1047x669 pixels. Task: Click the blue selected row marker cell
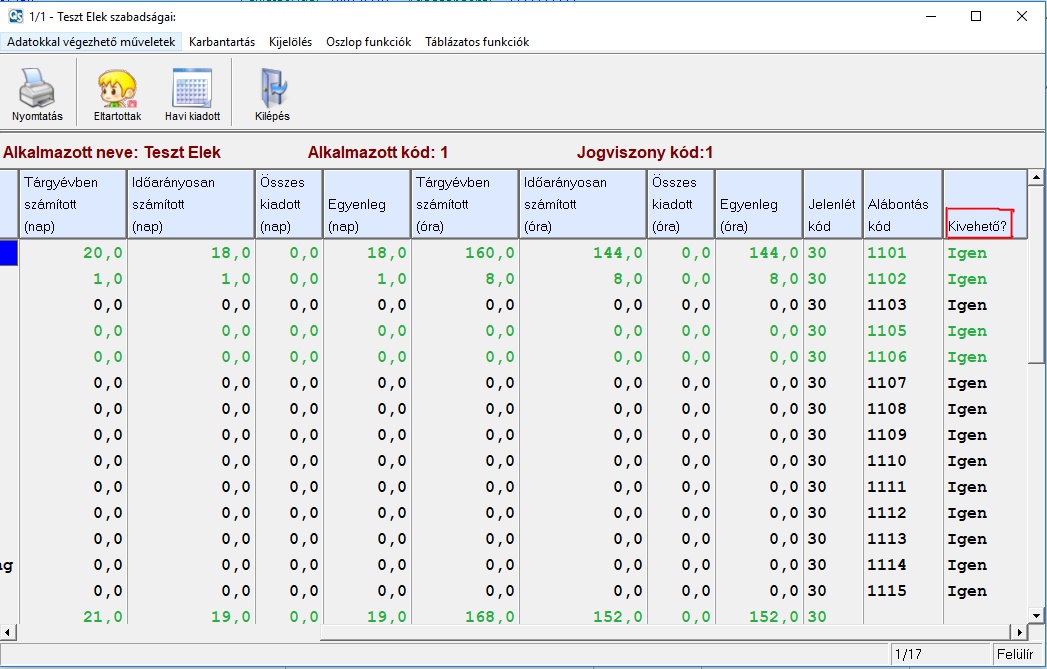pos(9,253)
